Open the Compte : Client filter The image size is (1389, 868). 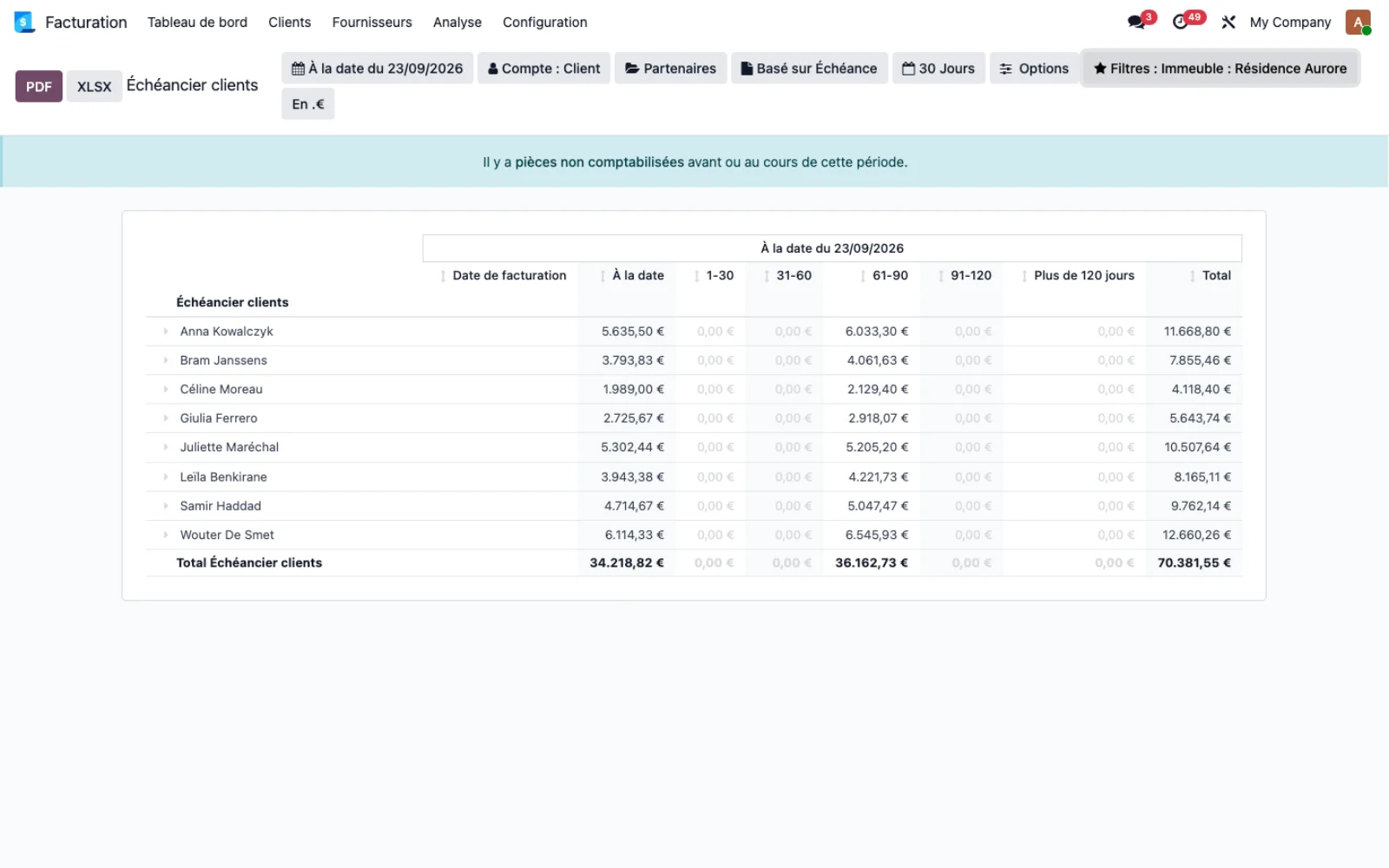click(544, 69)
